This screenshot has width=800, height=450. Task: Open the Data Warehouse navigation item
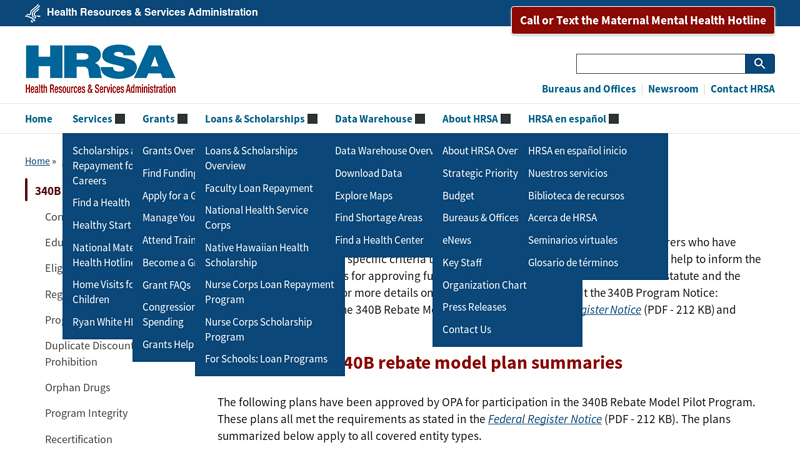373,119
